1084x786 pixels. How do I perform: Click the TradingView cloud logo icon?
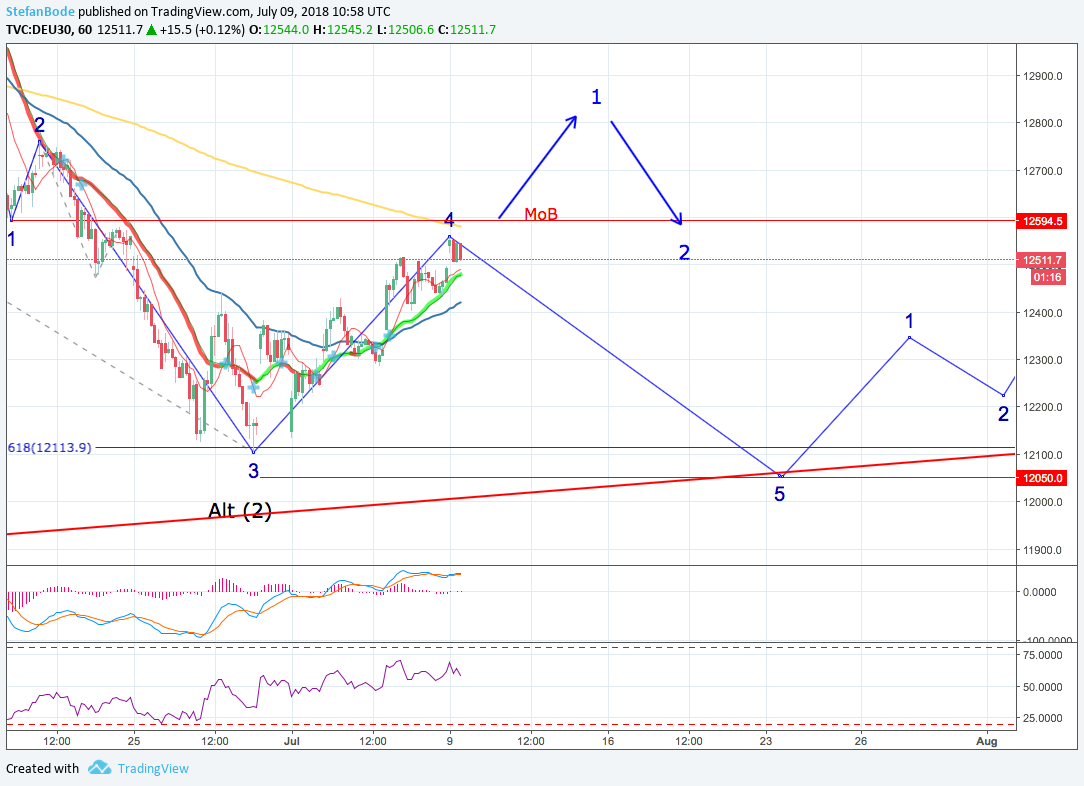[x=100, y=768]
